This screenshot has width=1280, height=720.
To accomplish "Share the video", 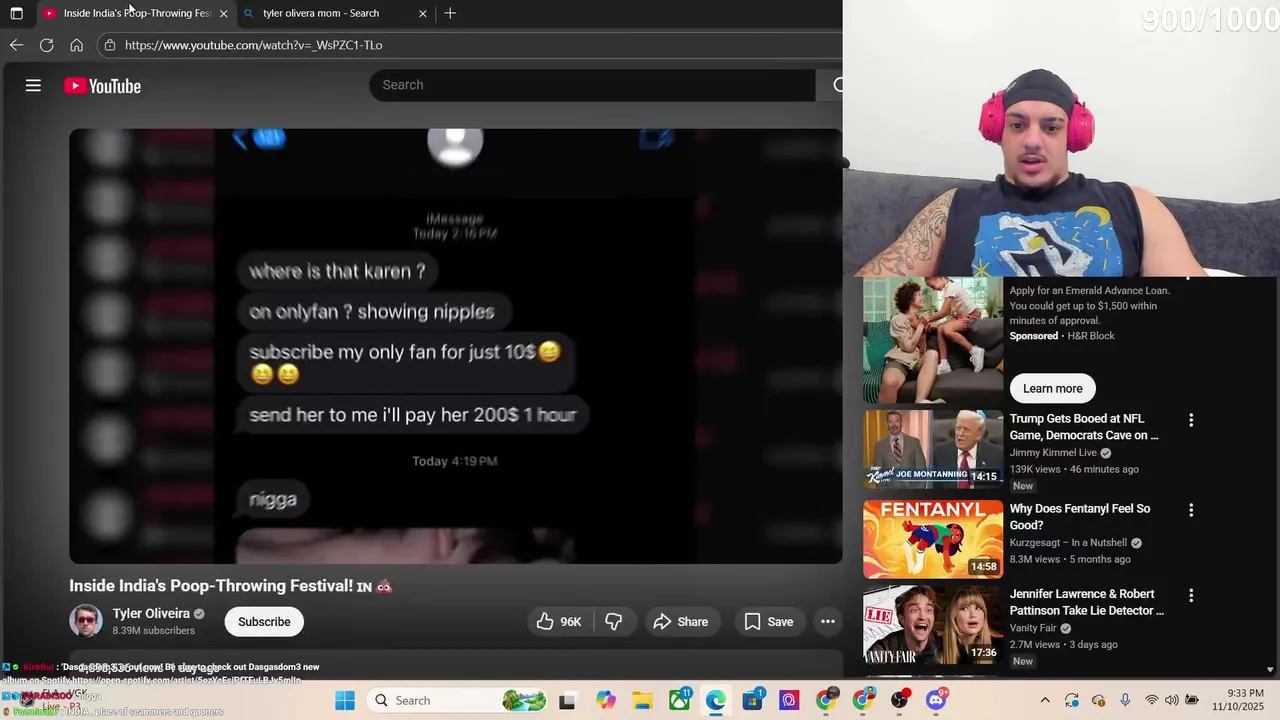I will tap(680, 622).
